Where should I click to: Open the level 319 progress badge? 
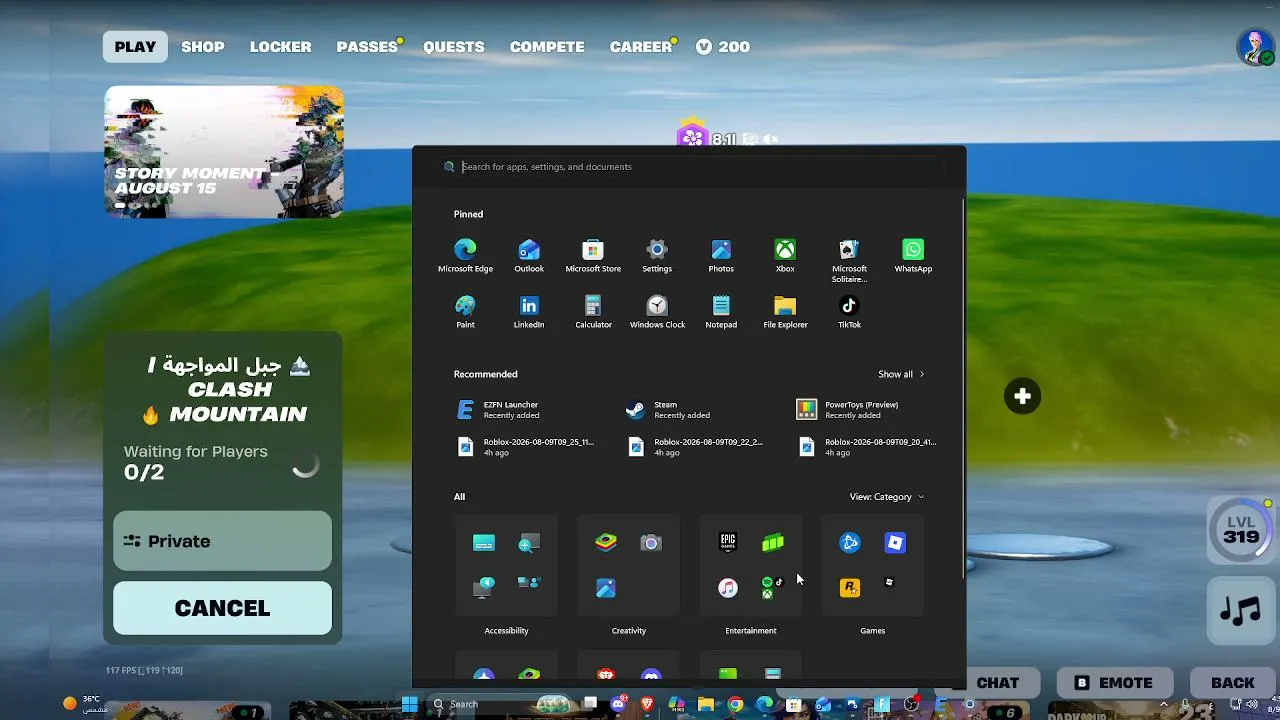tap(1241, 531)
